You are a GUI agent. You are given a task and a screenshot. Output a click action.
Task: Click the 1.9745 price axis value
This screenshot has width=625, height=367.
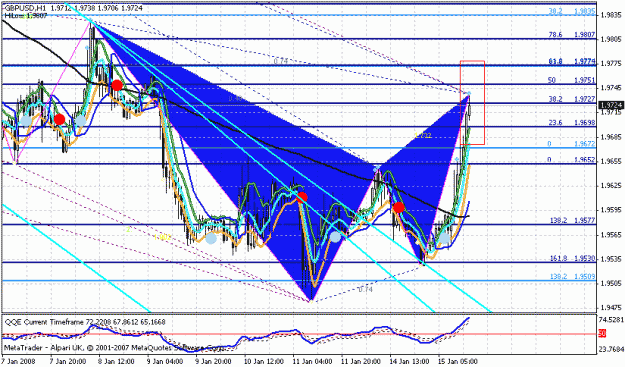(611, 88)
